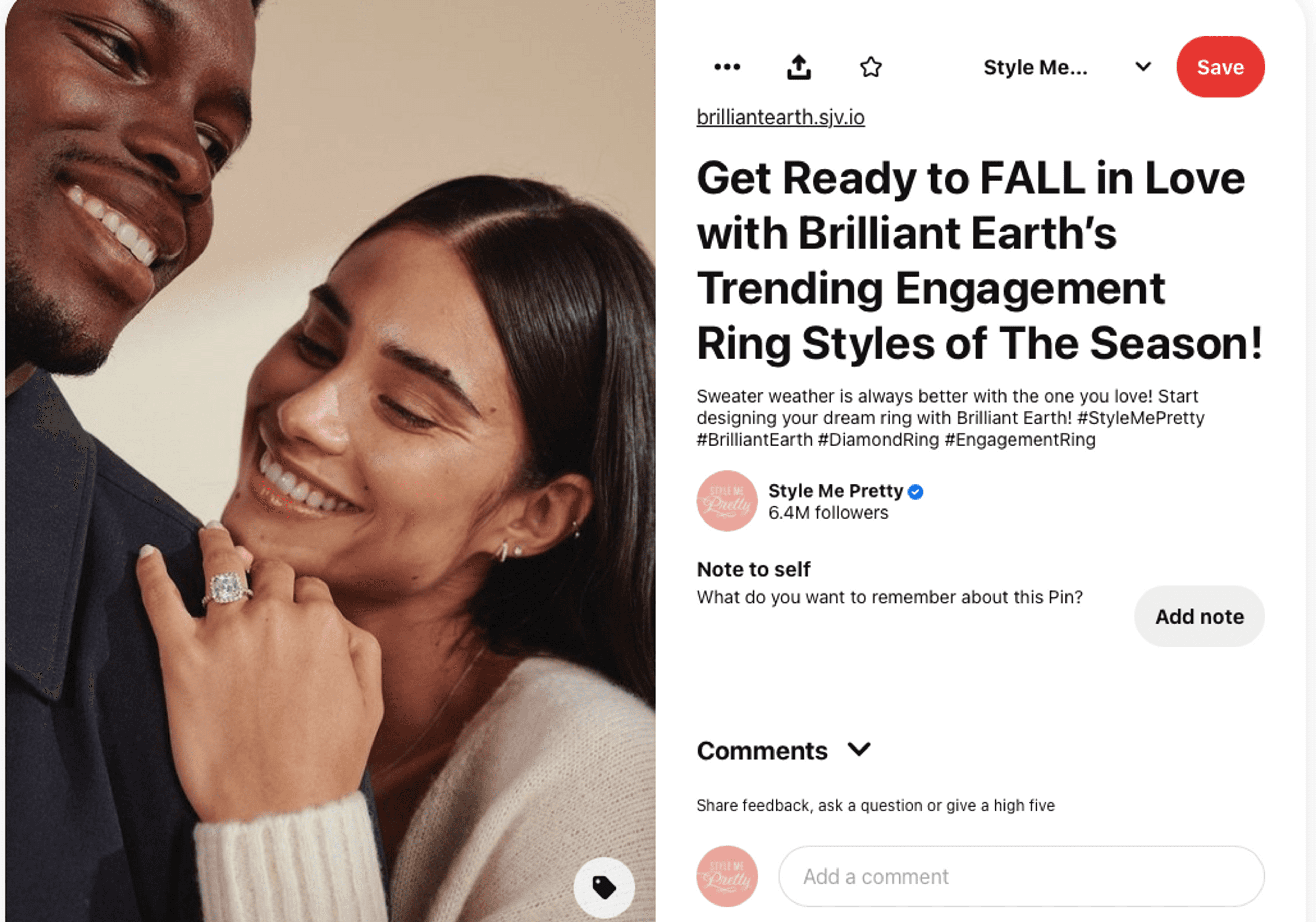Click the Comments heading

[x=762, y=751]
